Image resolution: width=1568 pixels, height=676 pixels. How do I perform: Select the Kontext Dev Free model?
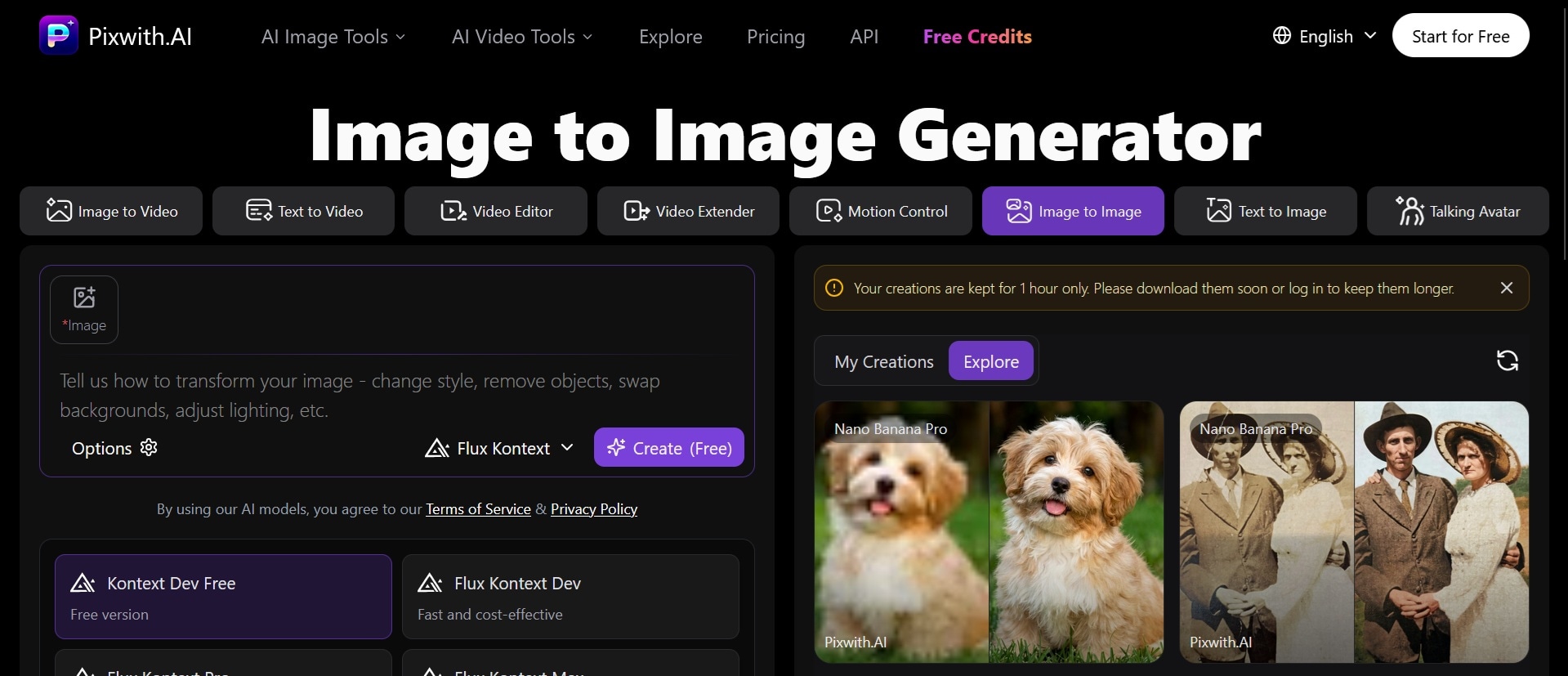[x=223, y=597]
